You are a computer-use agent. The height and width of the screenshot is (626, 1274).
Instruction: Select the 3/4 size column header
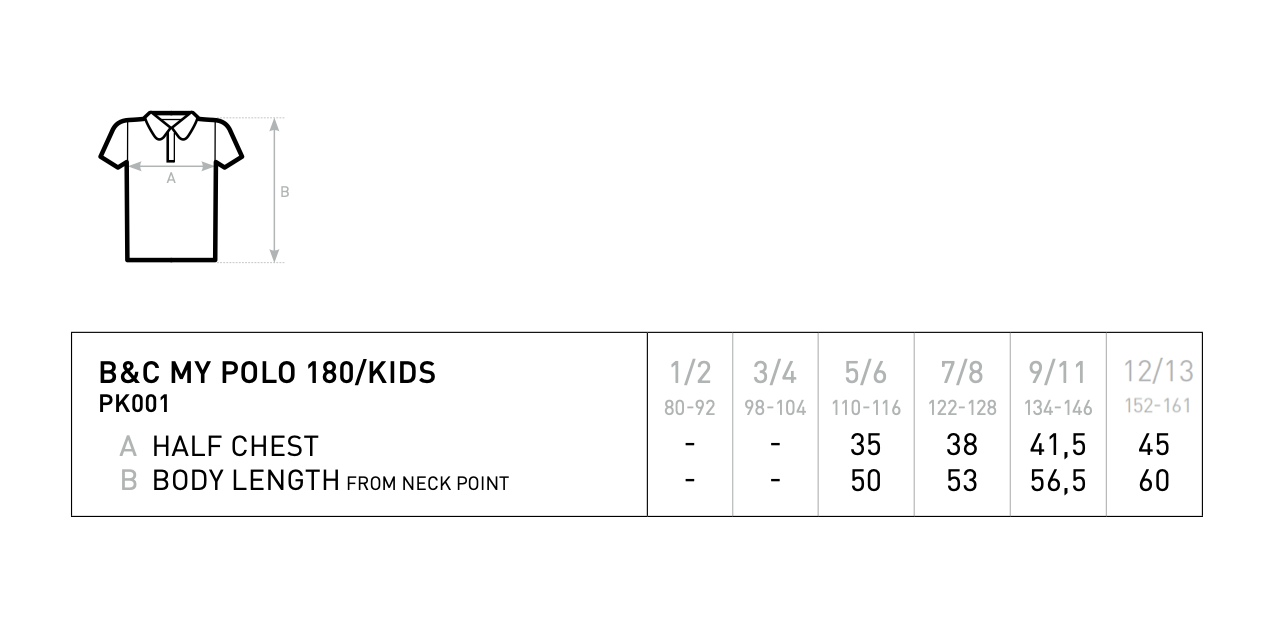(775, 373)
